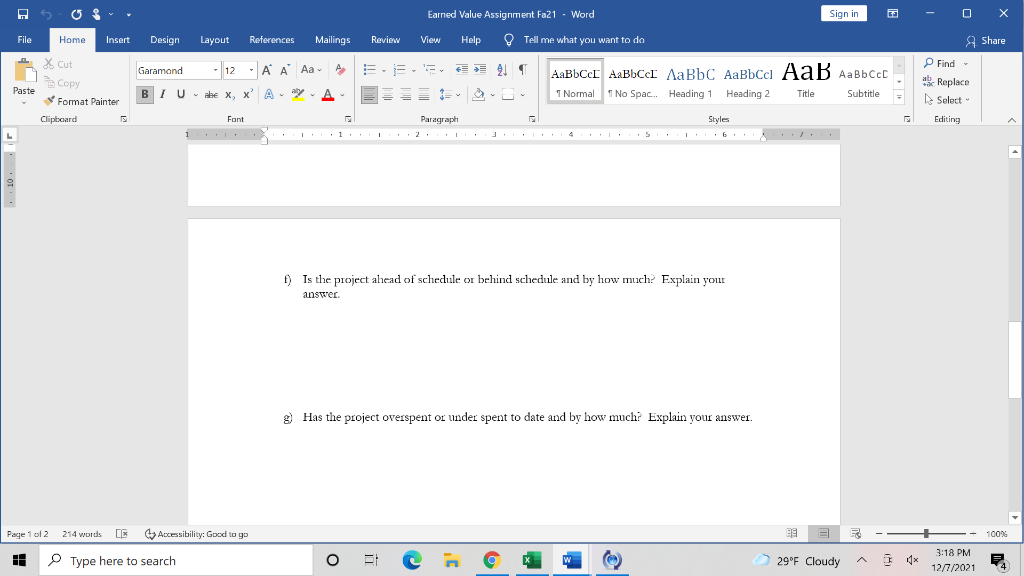The image size is (1024, 576).
Task: Open the Replace tool in Editing group
Action: (946, 81)
